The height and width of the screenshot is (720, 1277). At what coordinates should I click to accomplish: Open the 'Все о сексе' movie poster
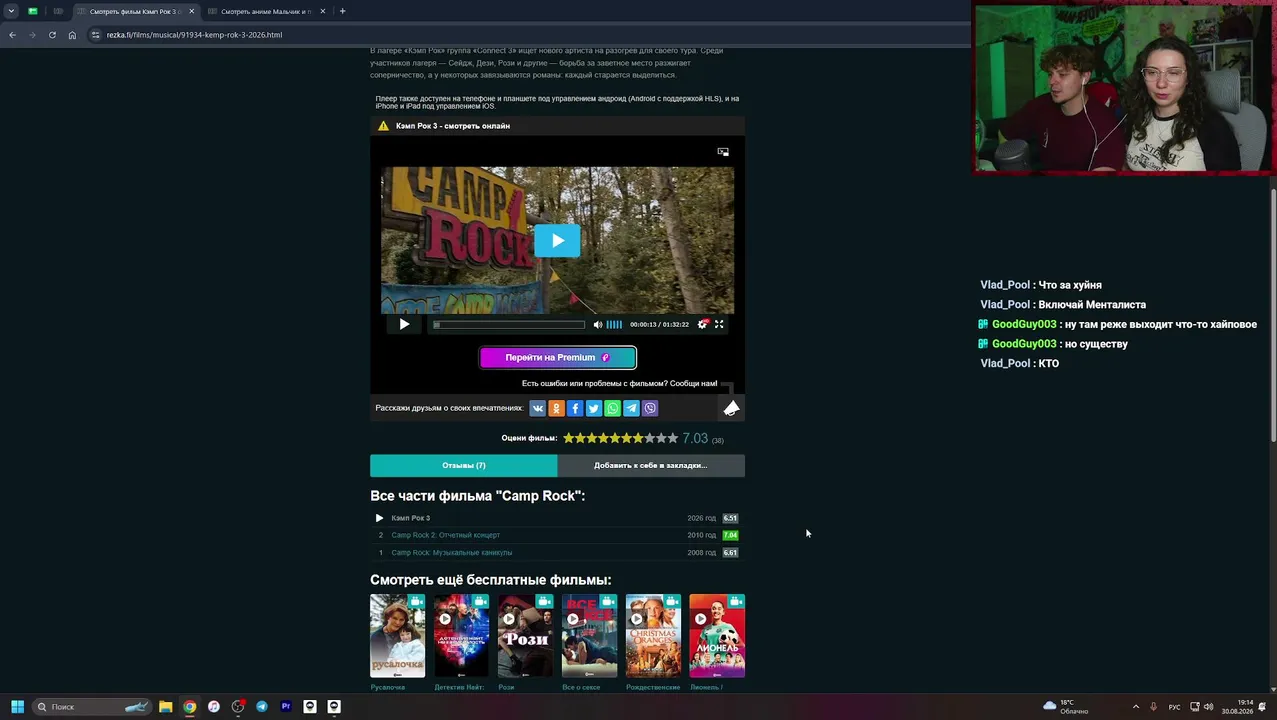pos(589,636)
